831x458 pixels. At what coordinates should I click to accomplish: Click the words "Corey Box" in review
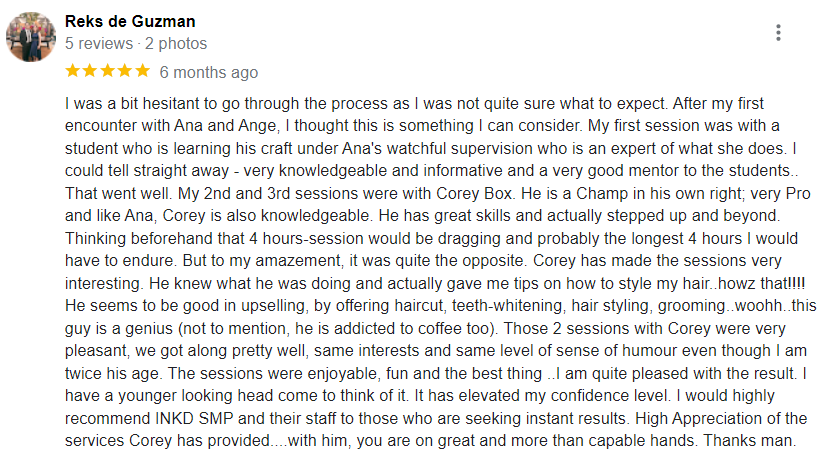pyautogui.click(x=474, y=193)
